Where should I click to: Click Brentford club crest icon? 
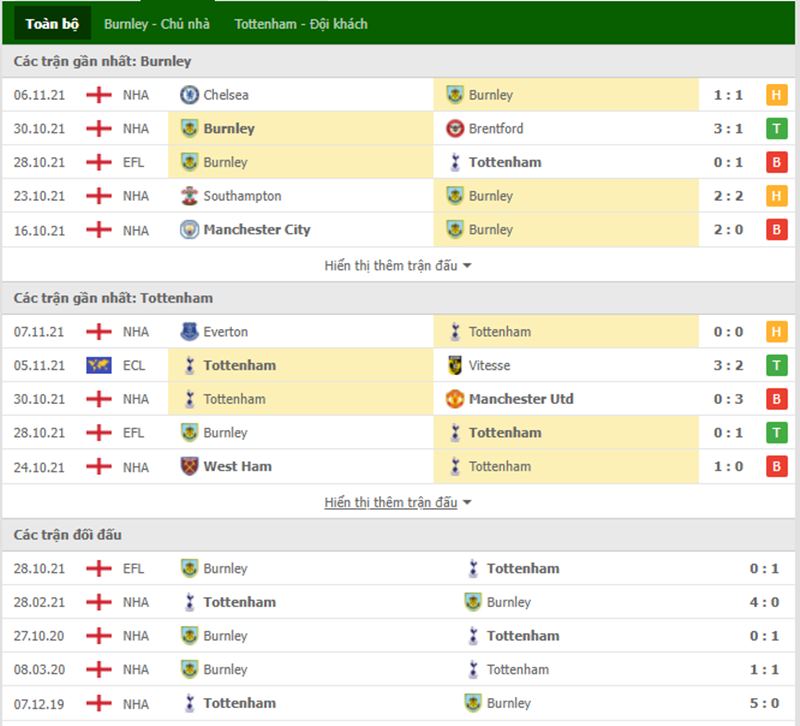point(455,129)
